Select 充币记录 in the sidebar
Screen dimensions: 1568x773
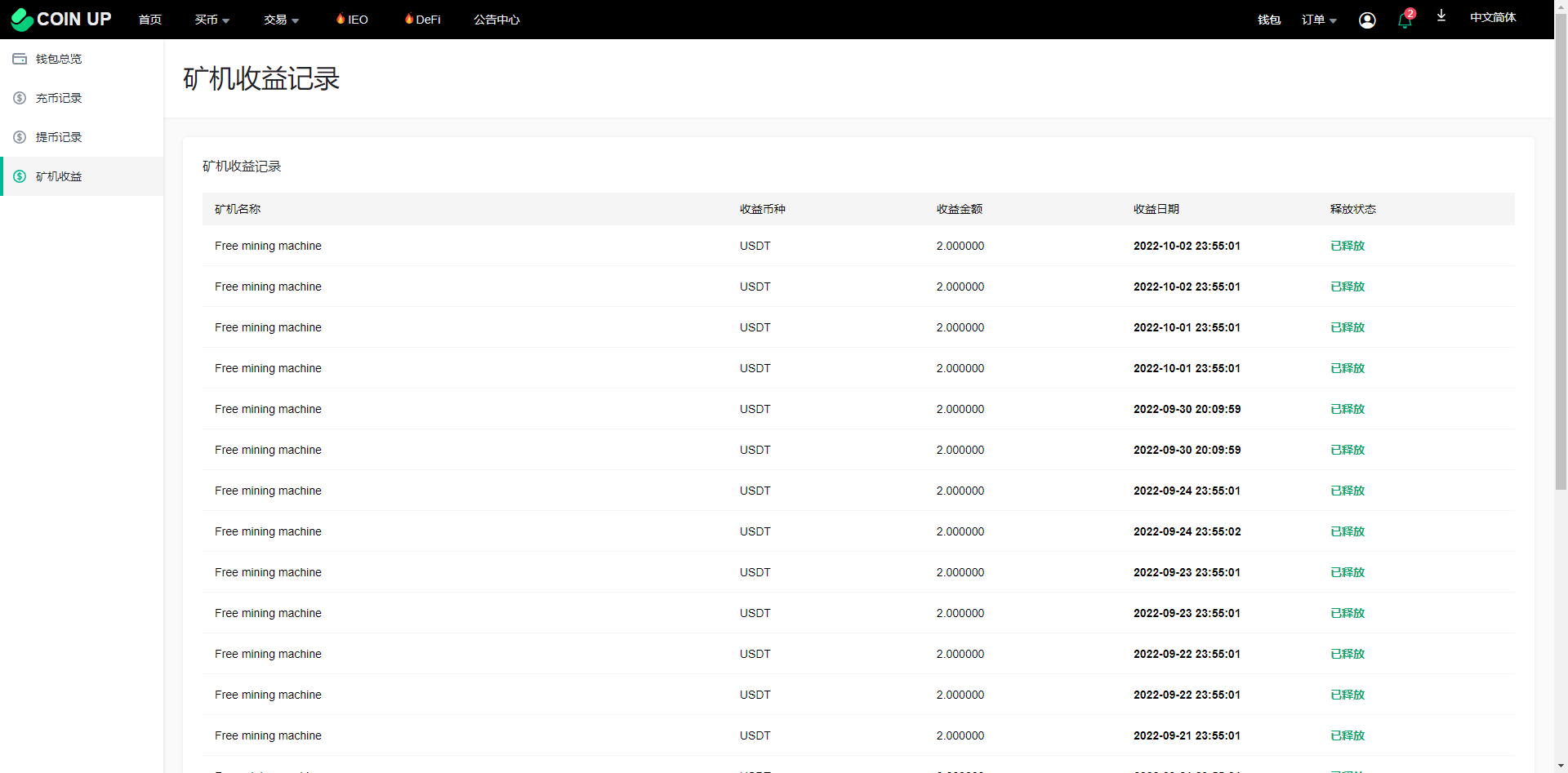(59, 98)
